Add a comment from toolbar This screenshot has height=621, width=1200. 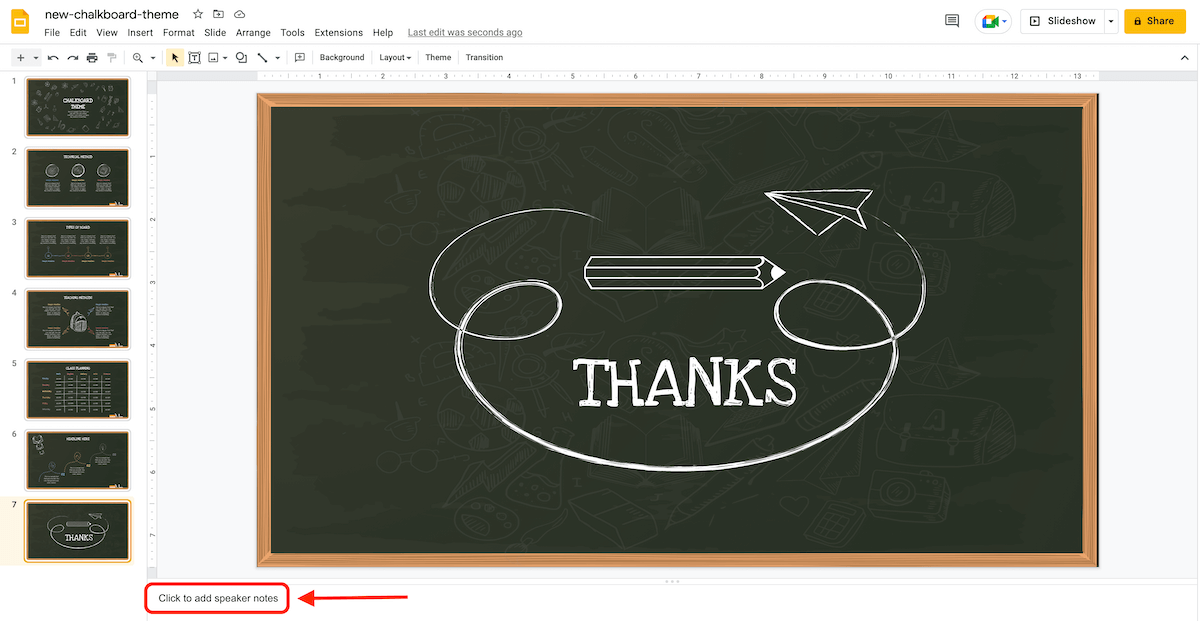coord(299,58)
